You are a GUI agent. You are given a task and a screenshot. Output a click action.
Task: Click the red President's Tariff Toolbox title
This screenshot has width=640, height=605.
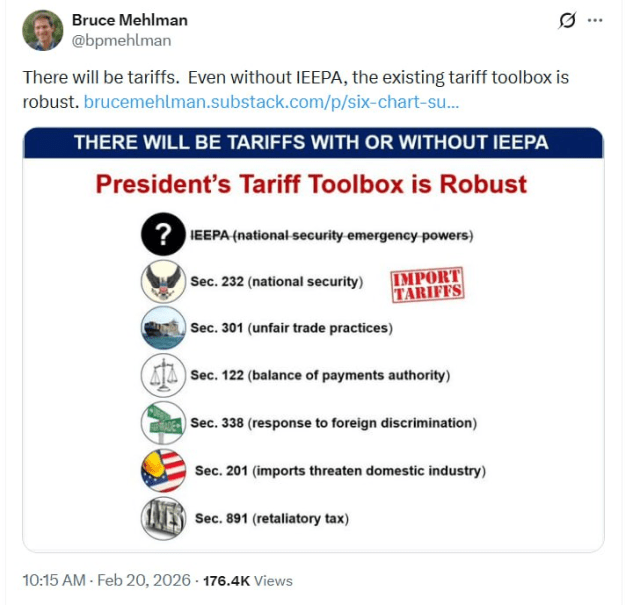(x=312, y=185)
